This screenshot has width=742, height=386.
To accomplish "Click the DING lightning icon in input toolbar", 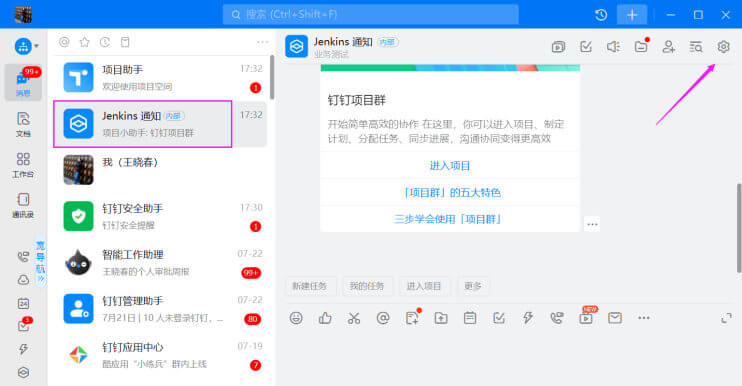I will (528, 318).
